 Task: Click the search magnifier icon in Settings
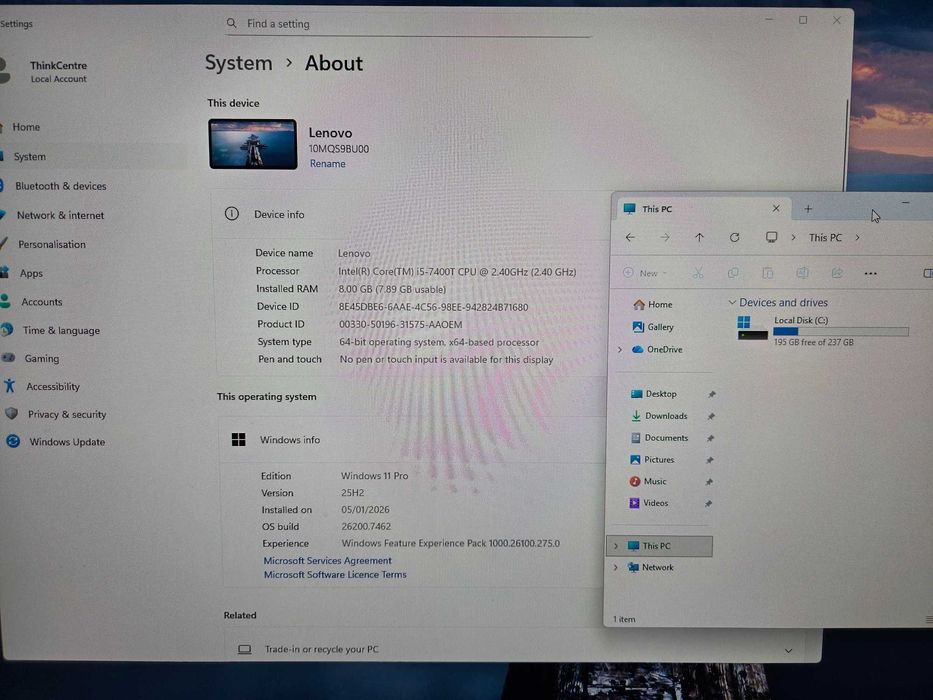(x=231, y=24)
